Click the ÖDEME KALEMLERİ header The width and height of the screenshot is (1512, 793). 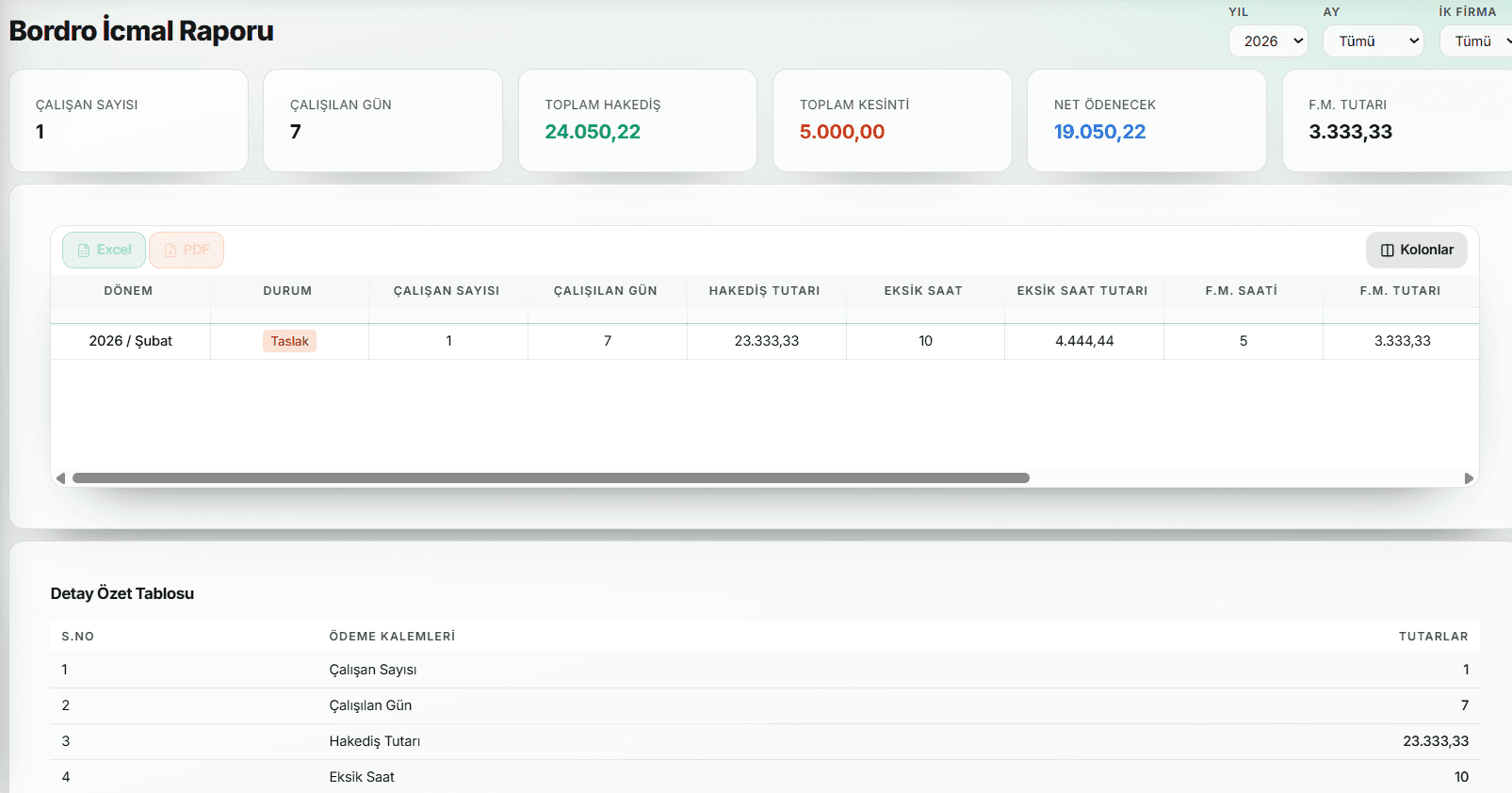392,637
